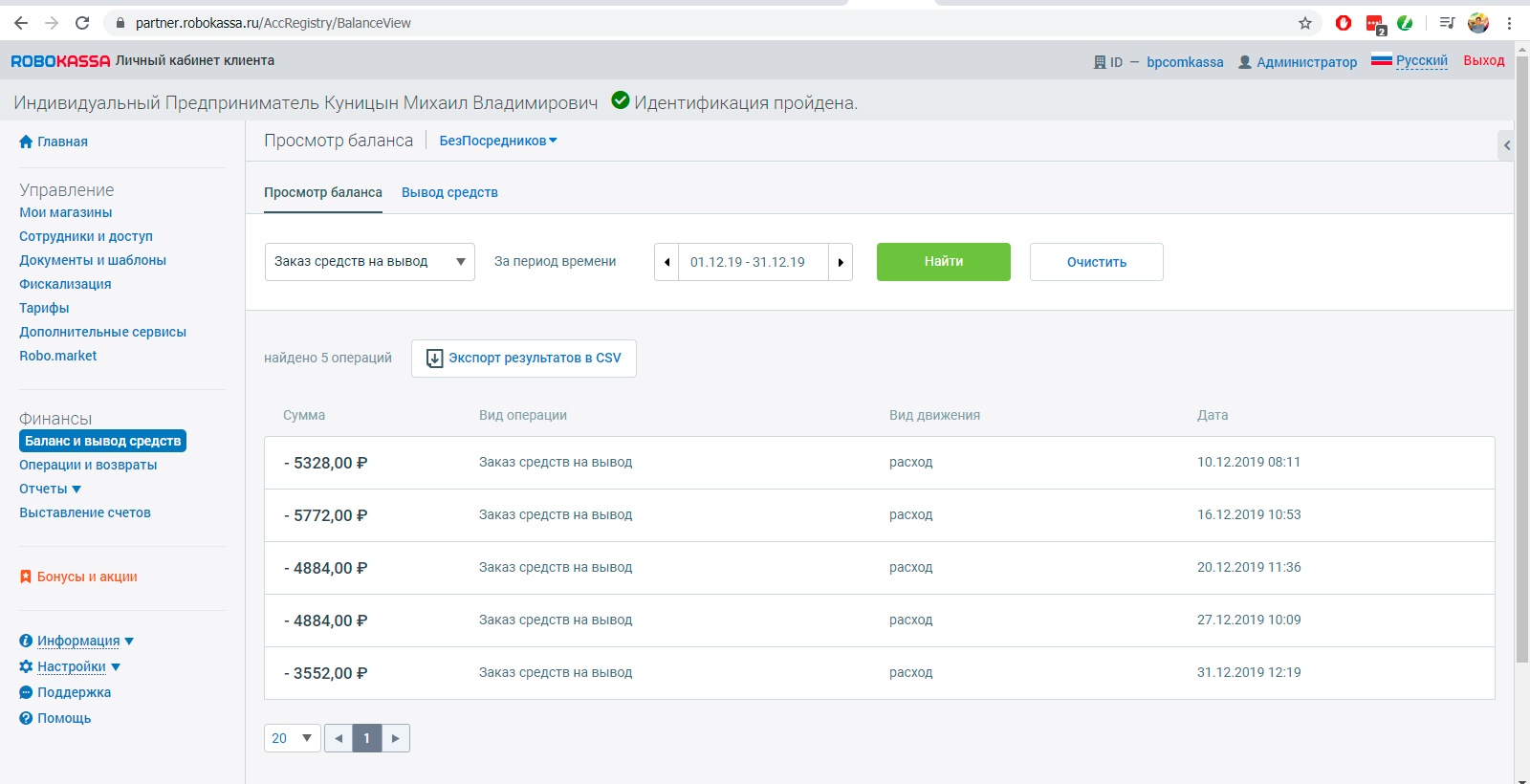Click the Выход logout link
Viewport: 1530px width, 784px height.
point(1483,60)
